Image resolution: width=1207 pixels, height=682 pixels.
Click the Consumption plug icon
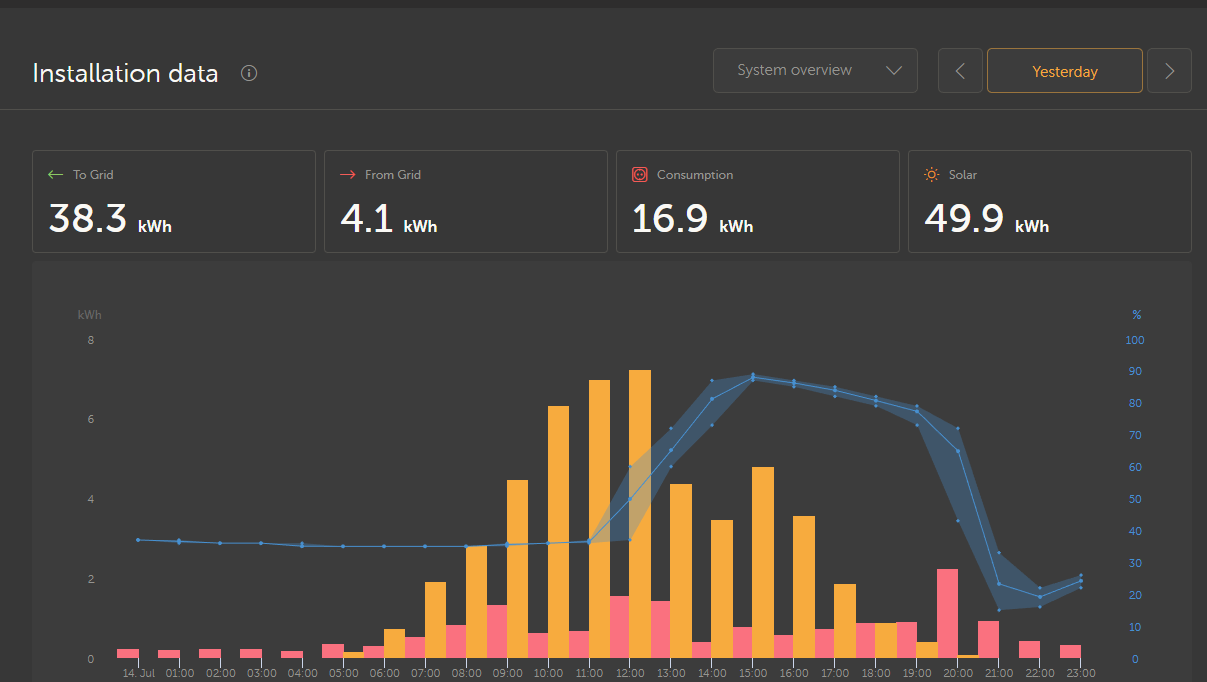(639, 174)
